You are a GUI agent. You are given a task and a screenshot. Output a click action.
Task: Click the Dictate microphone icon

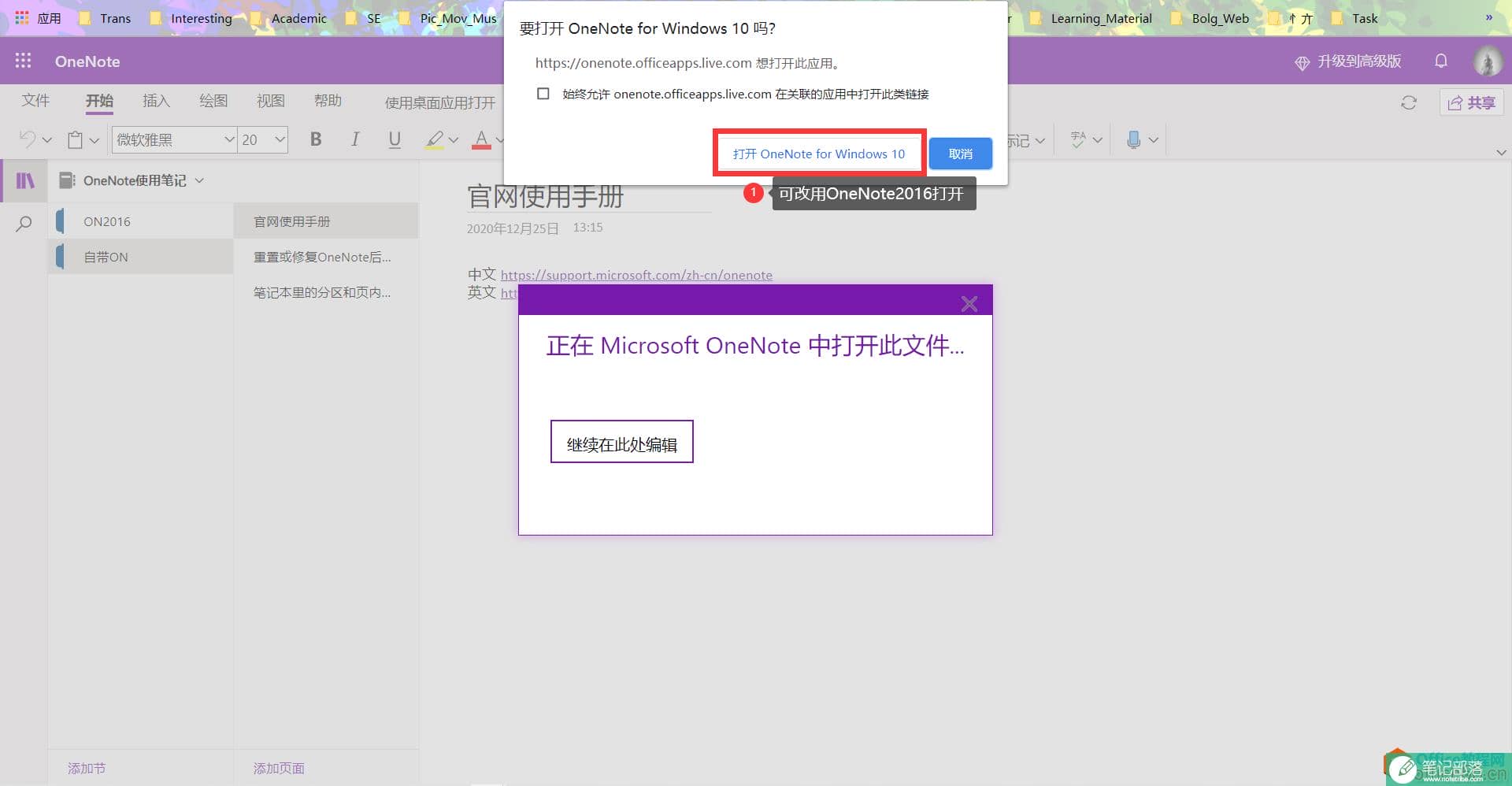tap(1133, 139)
